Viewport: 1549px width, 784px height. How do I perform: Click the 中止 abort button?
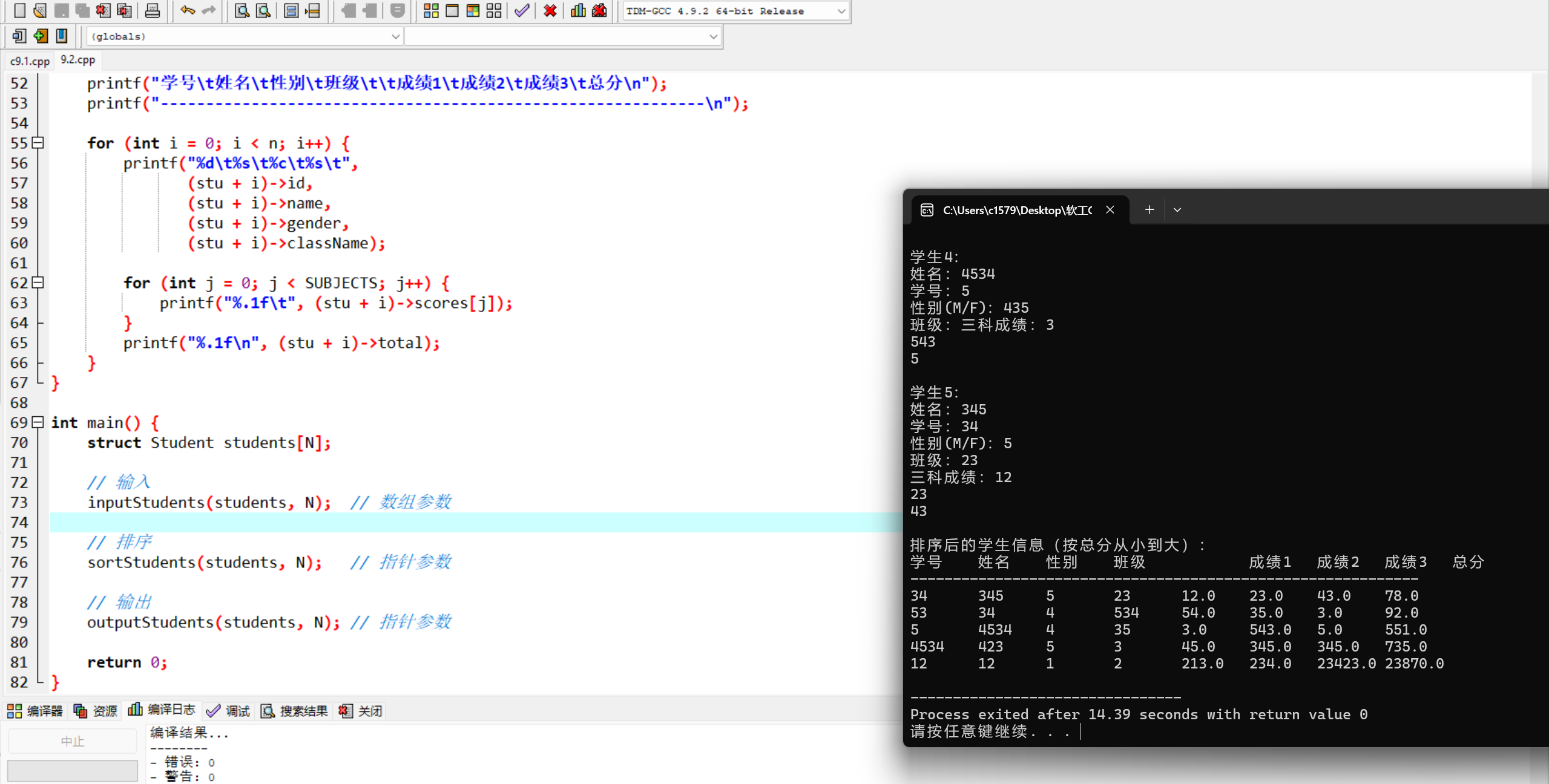coord(72,741)
